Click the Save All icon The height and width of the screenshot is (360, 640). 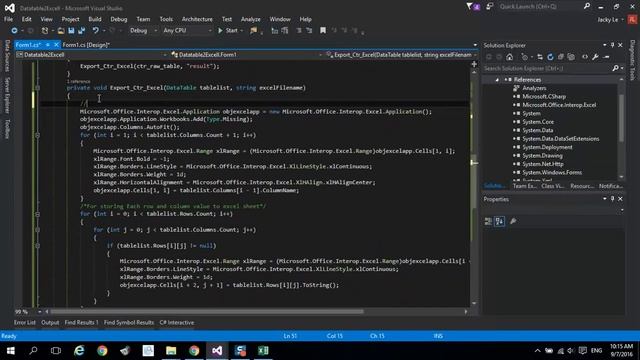point(81,31)
